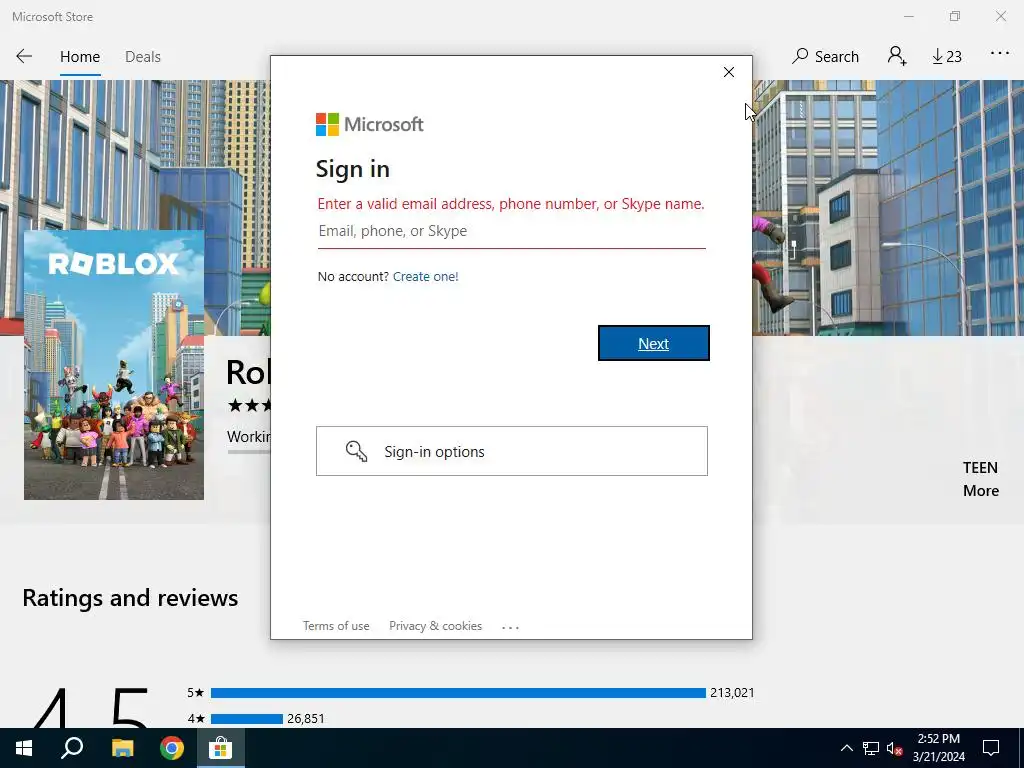Viewport: 1024px width, 768px height.
Task: Click the muted volume tray icon
Action: 894,748
